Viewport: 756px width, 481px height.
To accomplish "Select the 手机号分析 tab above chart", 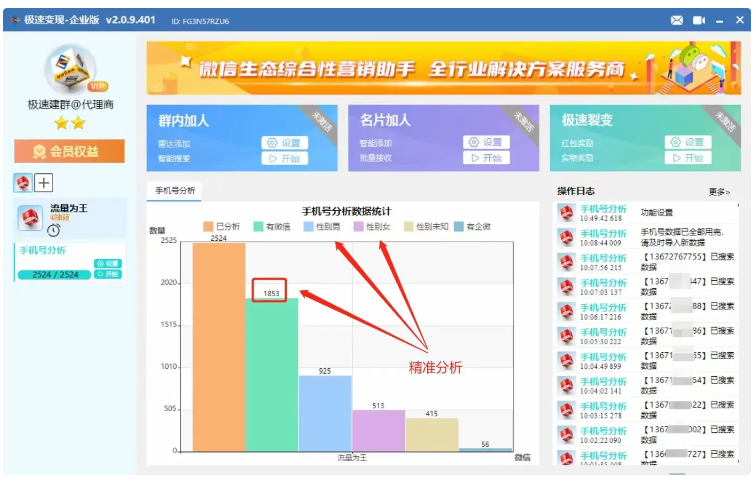I will (x=175, y=191).
